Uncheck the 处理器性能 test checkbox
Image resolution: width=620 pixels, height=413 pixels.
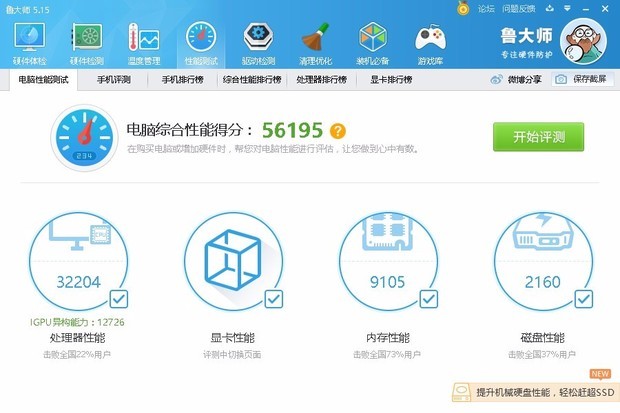click(x=119, y=299)
